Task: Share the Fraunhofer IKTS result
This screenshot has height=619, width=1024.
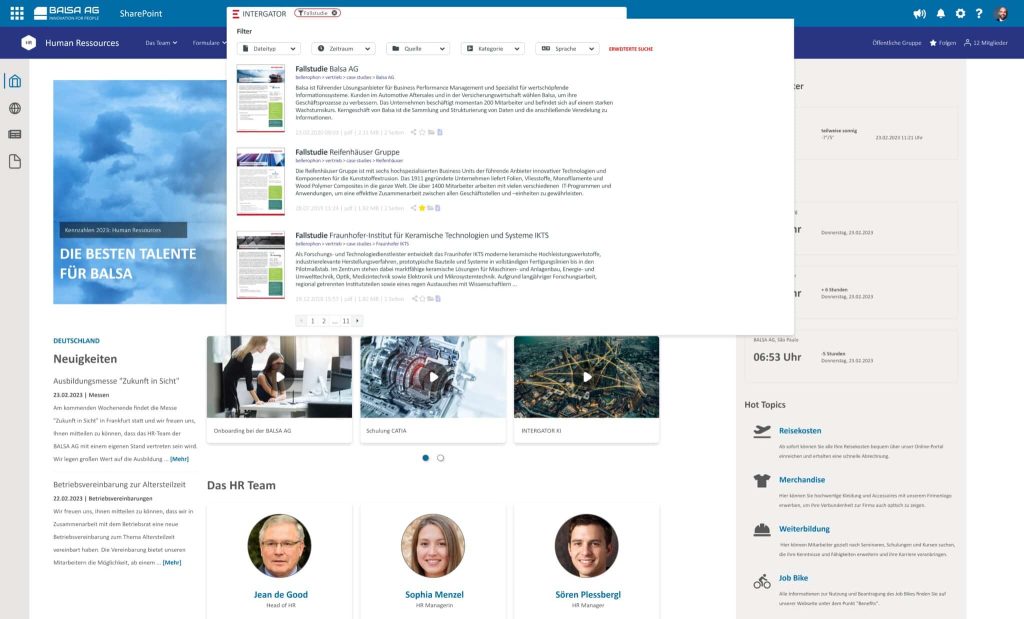Action: 414,298
